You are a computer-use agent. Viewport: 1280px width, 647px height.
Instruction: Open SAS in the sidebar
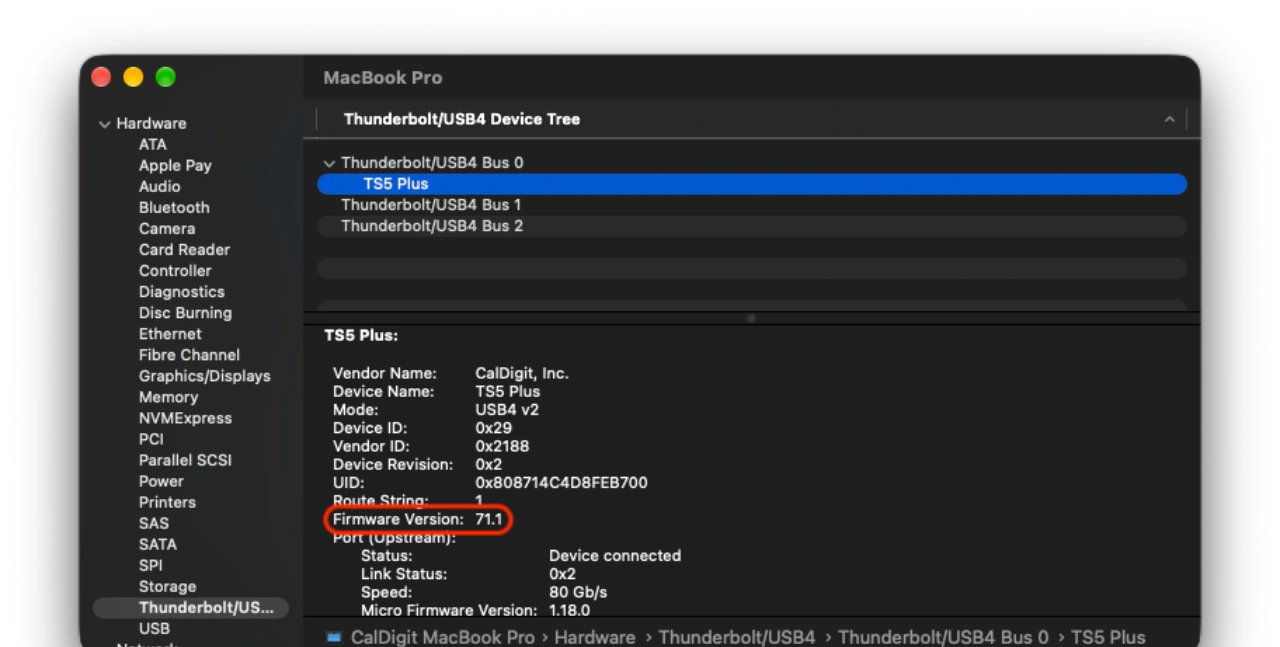tap(154, 522)
